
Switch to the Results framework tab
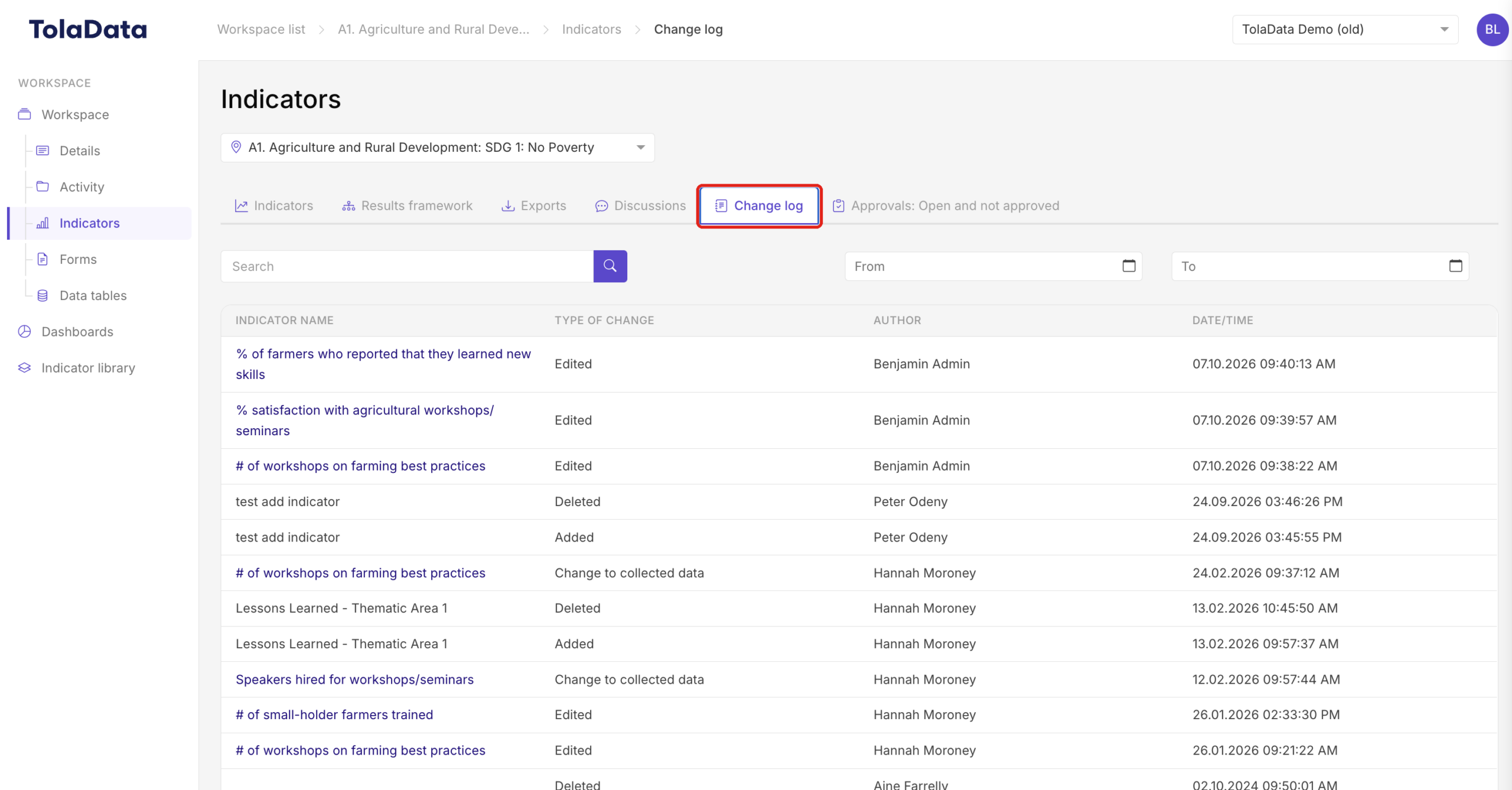point(408,205)
